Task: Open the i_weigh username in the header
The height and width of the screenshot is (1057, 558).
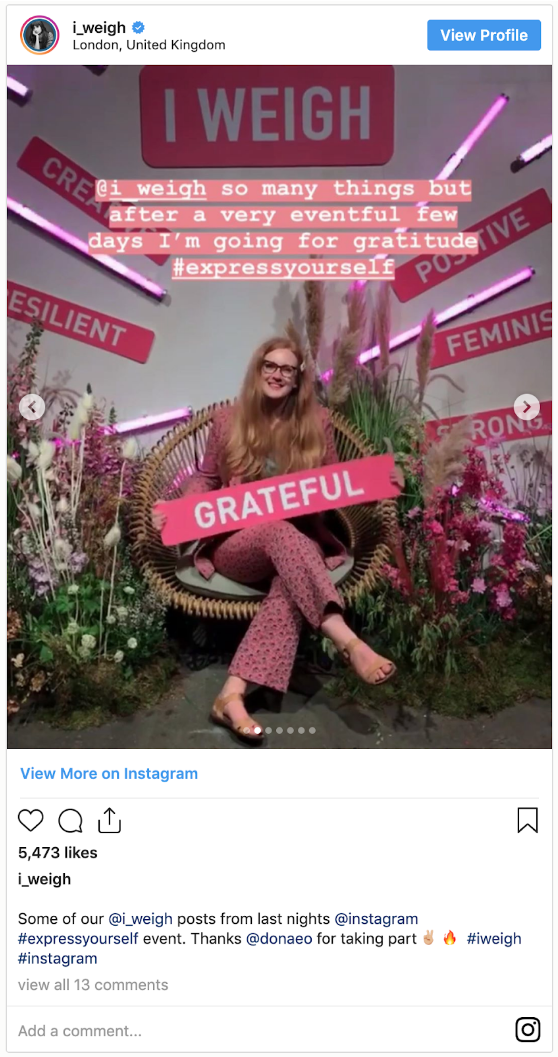Action: tap(99, 28)
